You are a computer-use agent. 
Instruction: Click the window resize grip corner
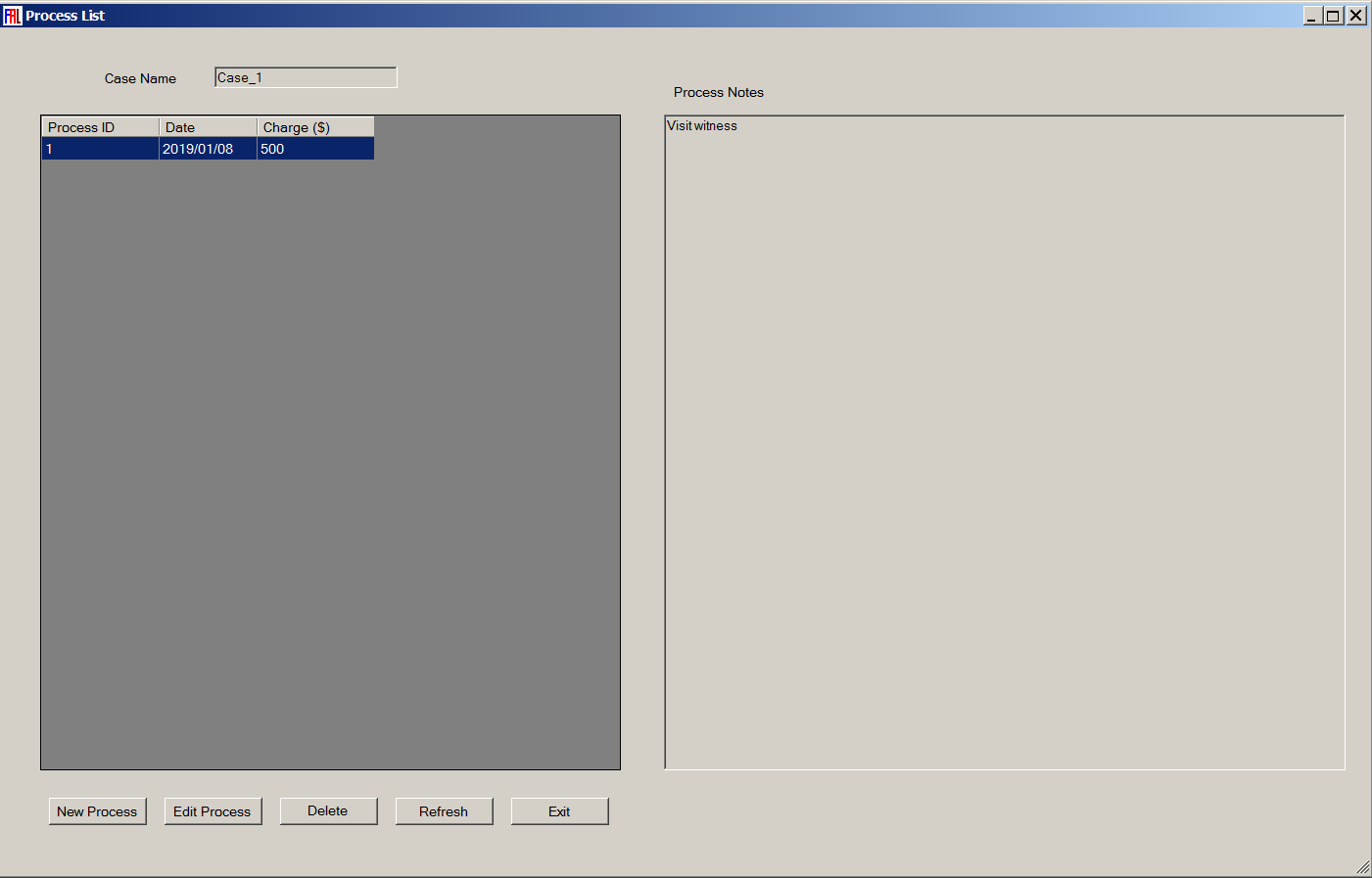tap(1362, 868)
